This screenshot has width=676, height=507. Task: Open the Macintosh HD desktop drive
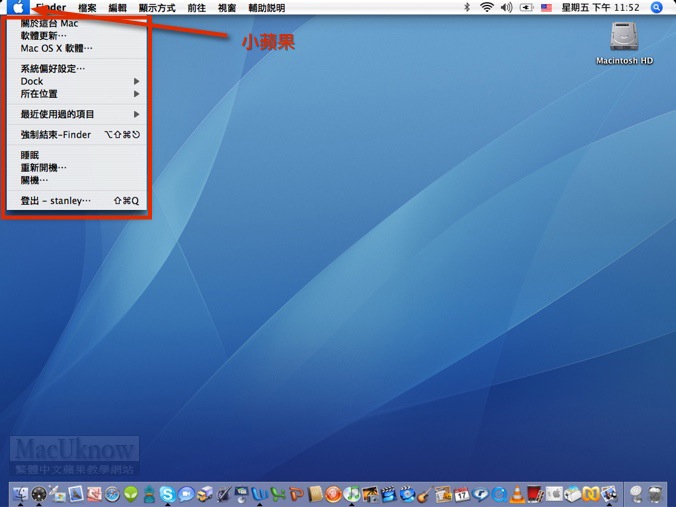[624, 43]
